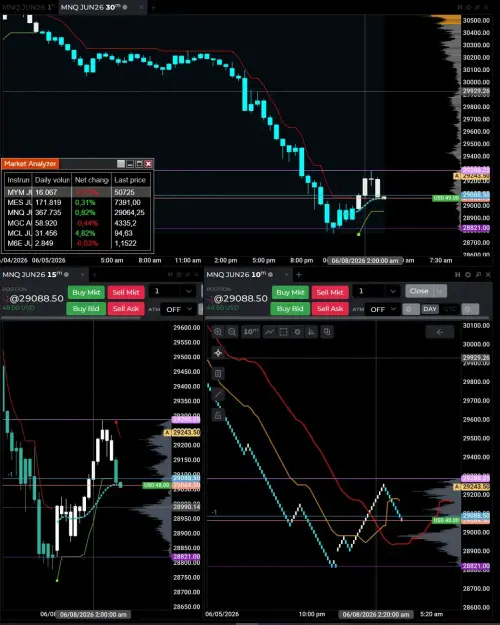Select DAY time-in-force in 10m chart
This screenshot has width=500, height=625.
click(x=430, y=309)
